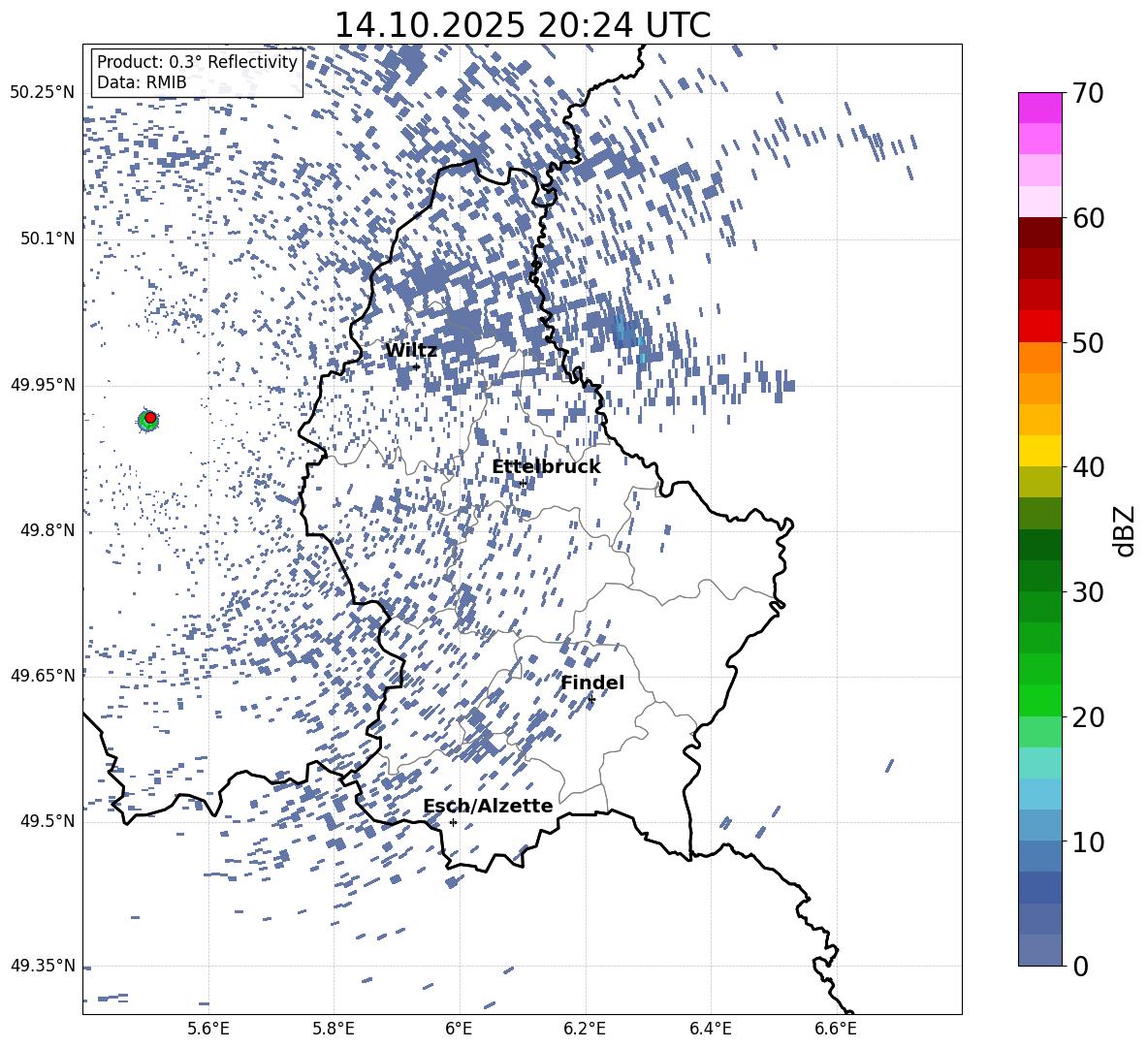Viewport: 1148px width, 1048px height.
Task: Click the 20 colorbar tick label
Action: [1088, 717]
